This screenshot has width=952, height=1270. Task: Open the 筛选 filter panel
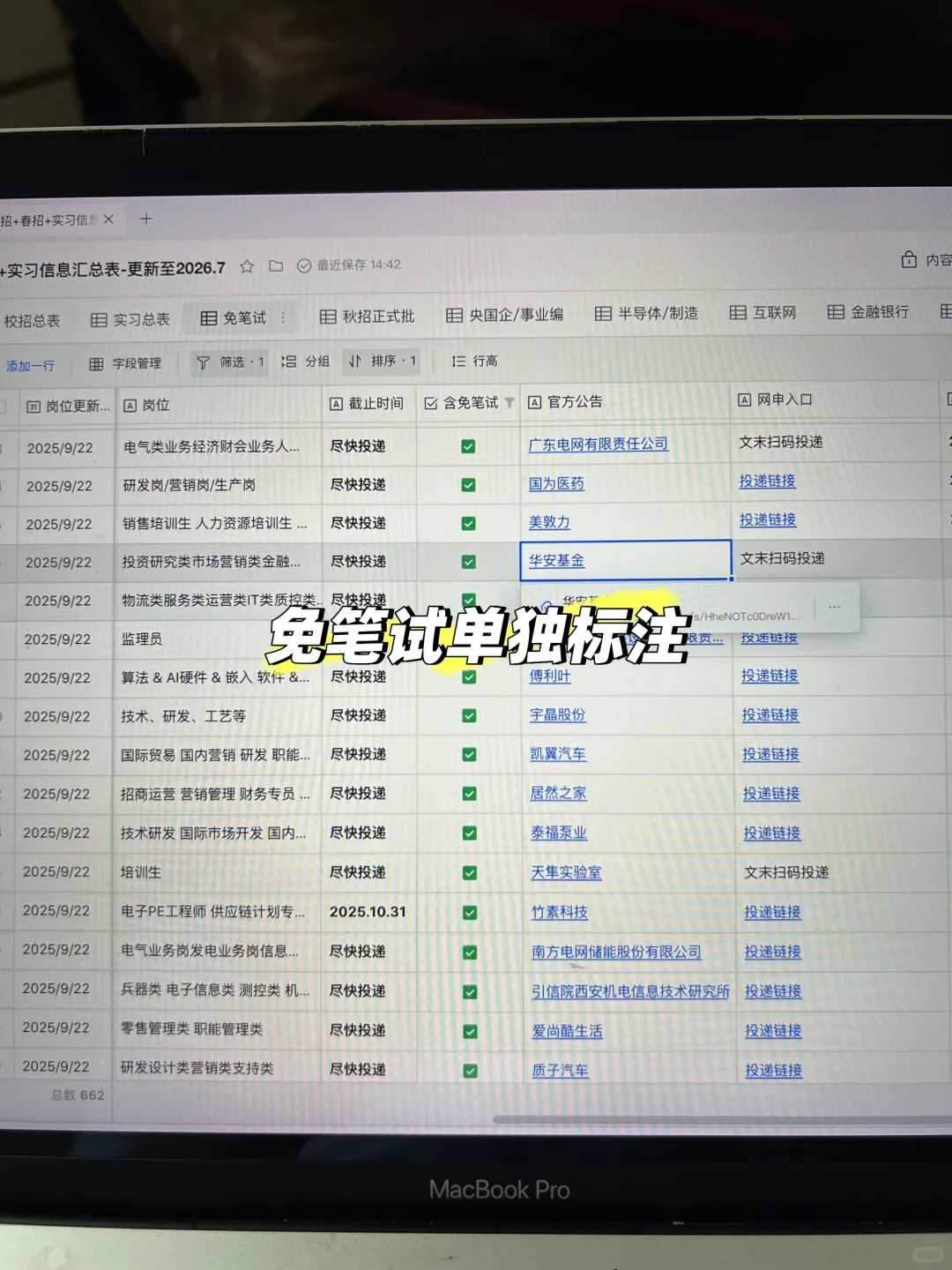[x=230, y=362]
